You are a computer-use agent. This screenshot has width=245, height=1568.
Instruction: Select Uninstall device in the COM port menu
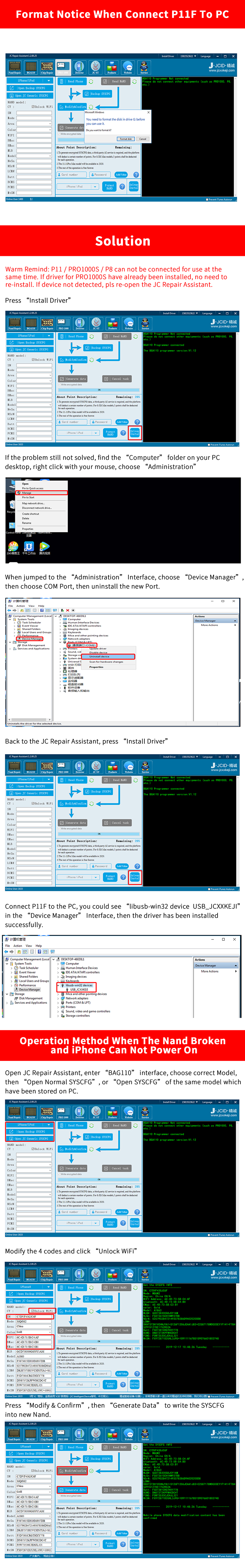tap(99, 656)
